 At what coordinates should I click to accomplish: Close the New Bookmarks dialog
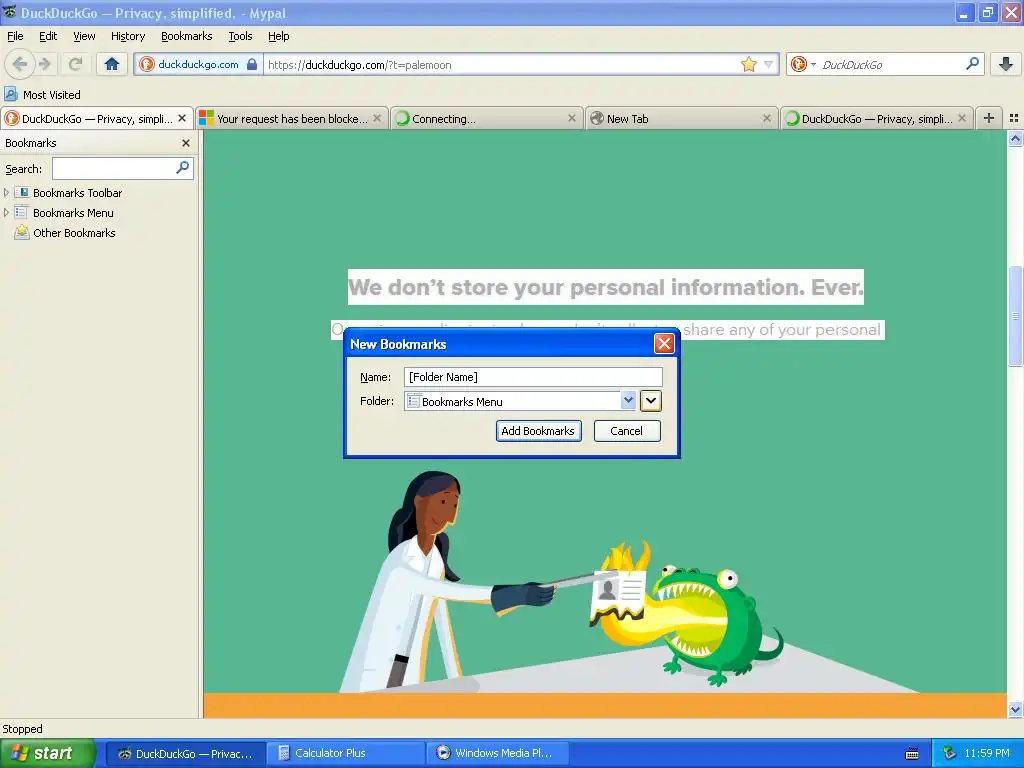point(664,344)
